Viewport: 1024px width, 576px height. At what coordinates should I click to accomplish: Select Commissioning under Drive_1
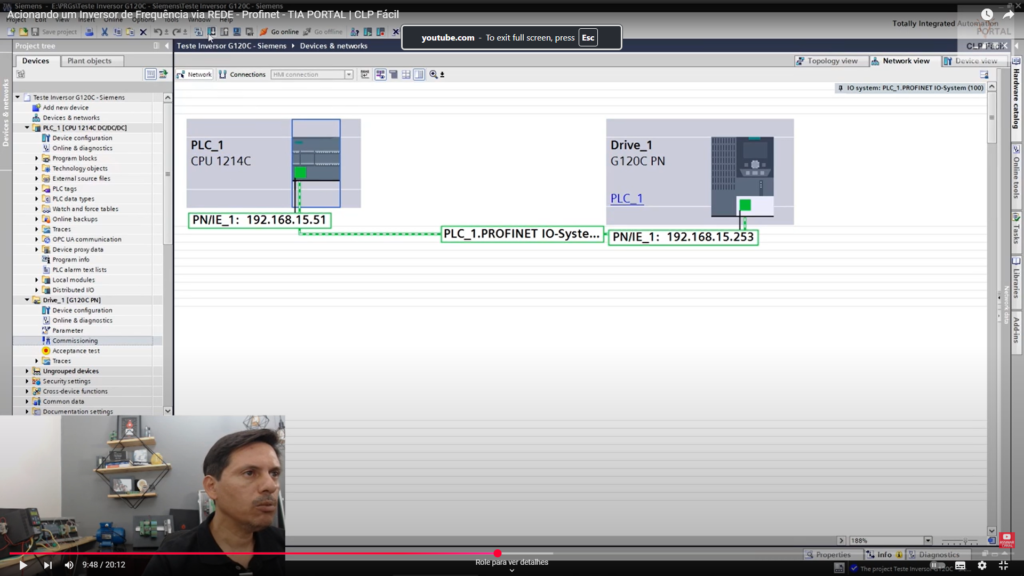(x=74, y=340)
